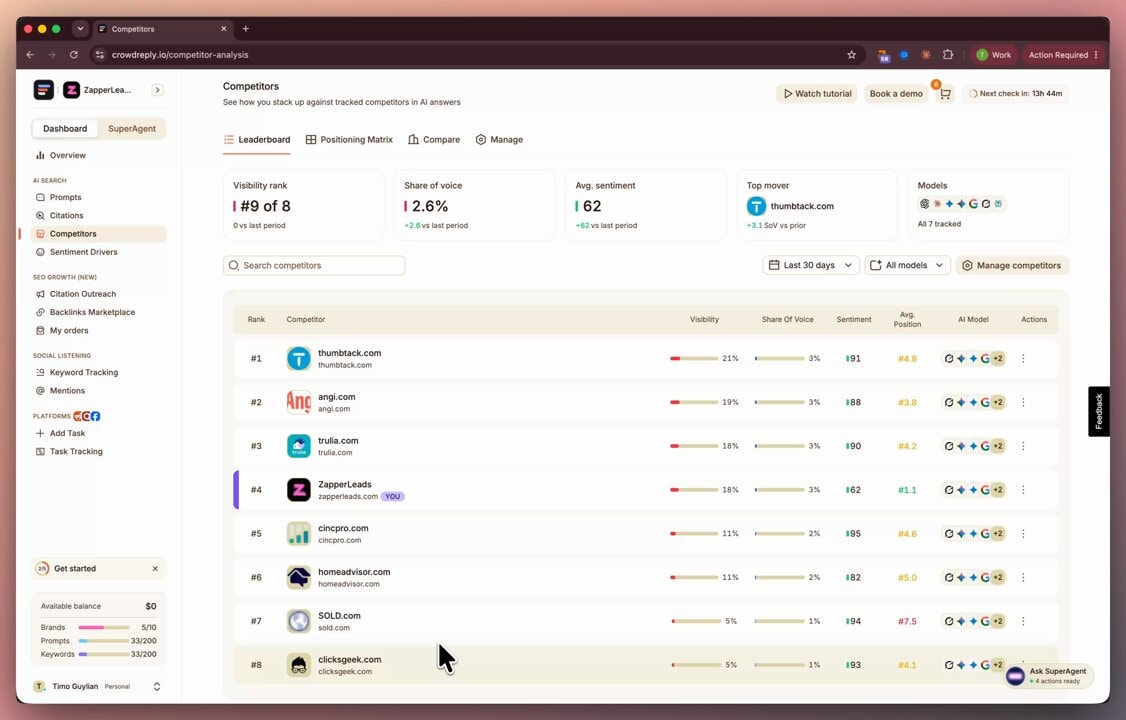
Task: Click the Manage competitors button
Action: (1012, 265)
